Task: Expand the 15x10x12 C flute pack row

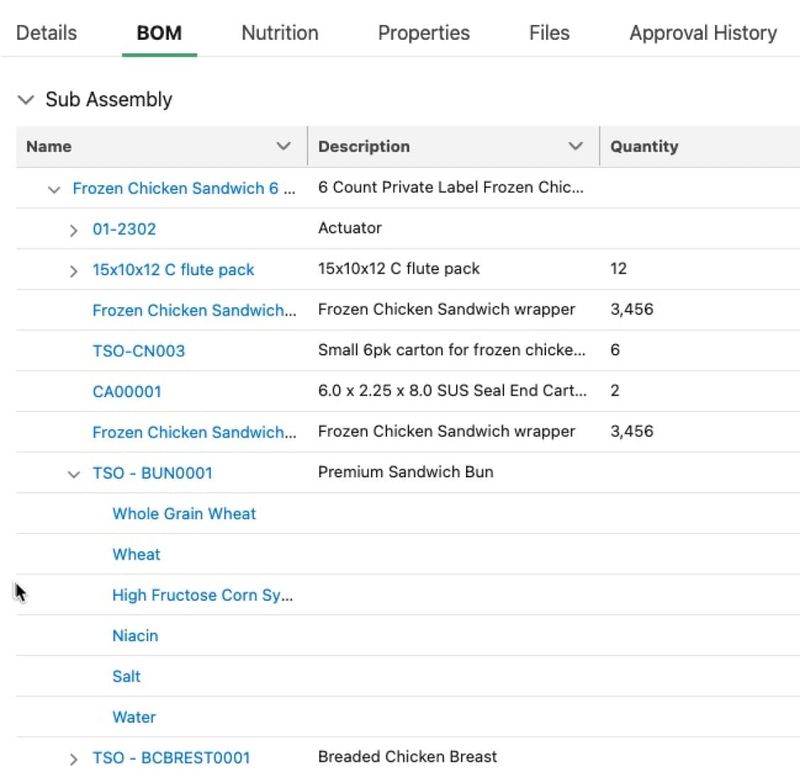Action: pyautogui.click(x=73, y=270)
